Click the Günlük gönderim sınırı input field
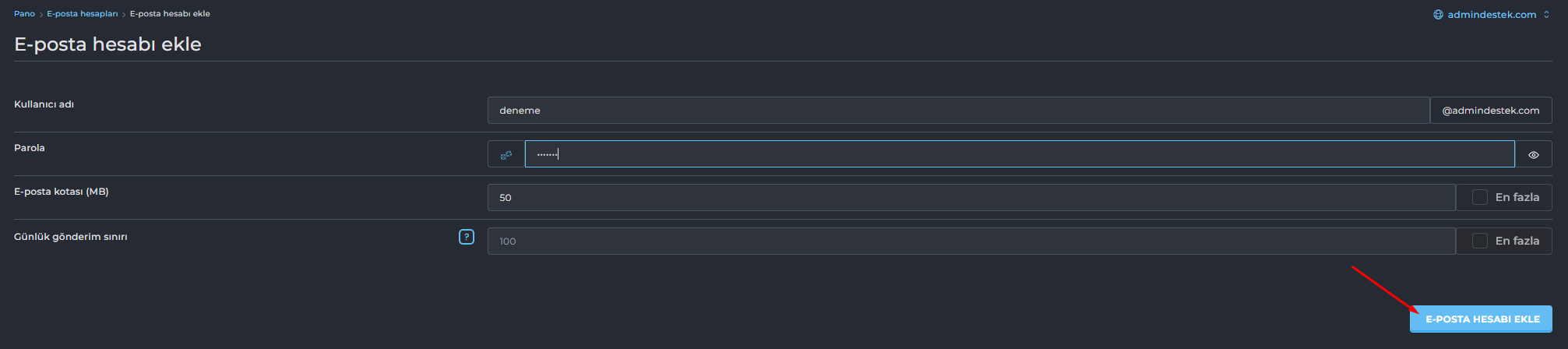 [x=971, y=241]
